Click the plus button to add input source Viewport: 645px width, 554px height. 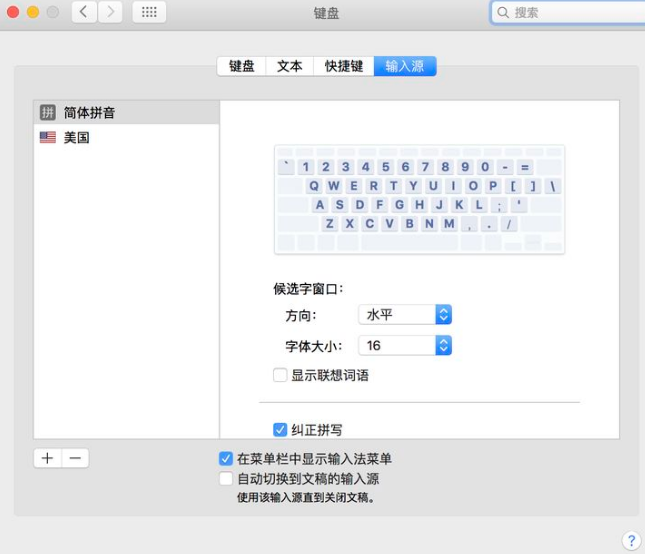click(x=47, y=458)
